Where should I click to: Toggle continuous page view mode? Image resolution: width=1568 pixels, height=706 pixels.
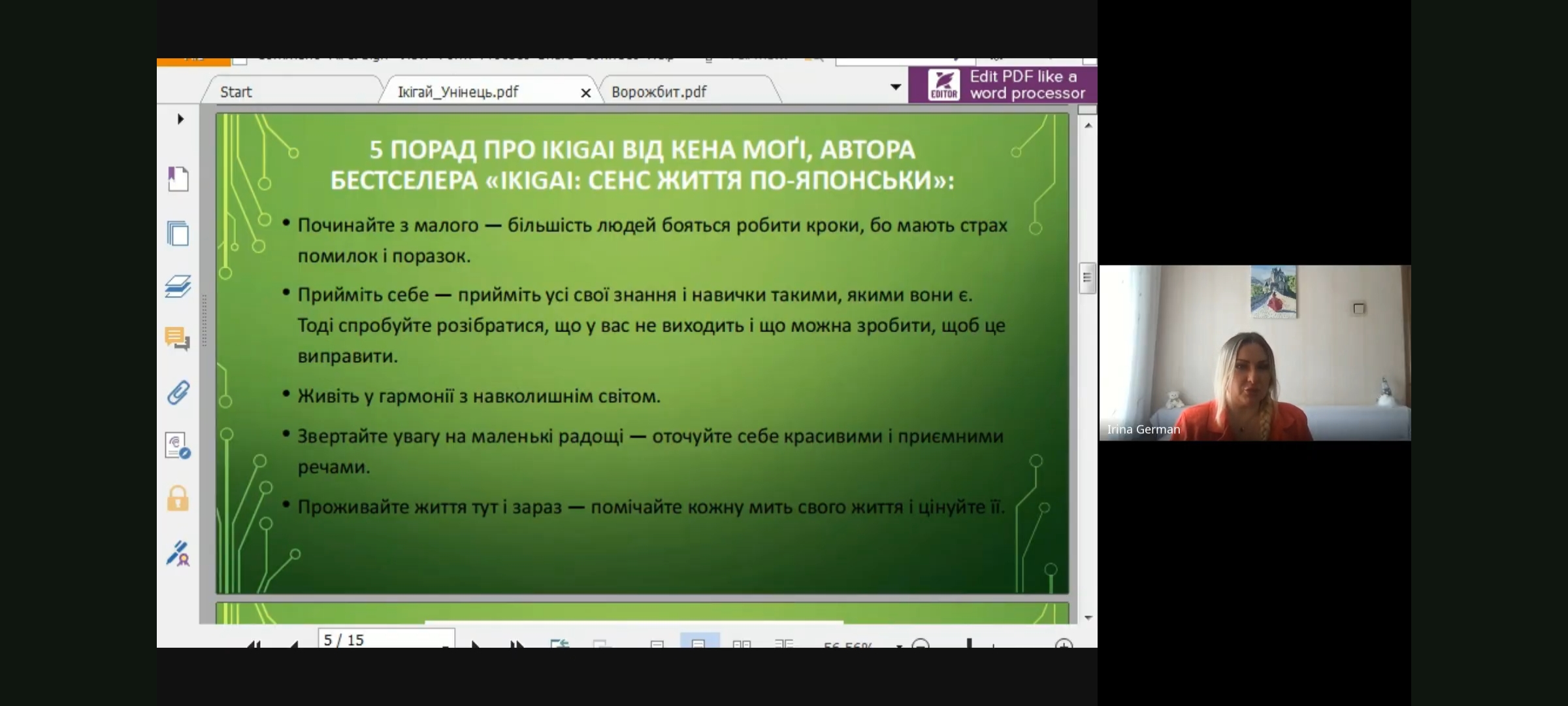(x=698, y=643)
